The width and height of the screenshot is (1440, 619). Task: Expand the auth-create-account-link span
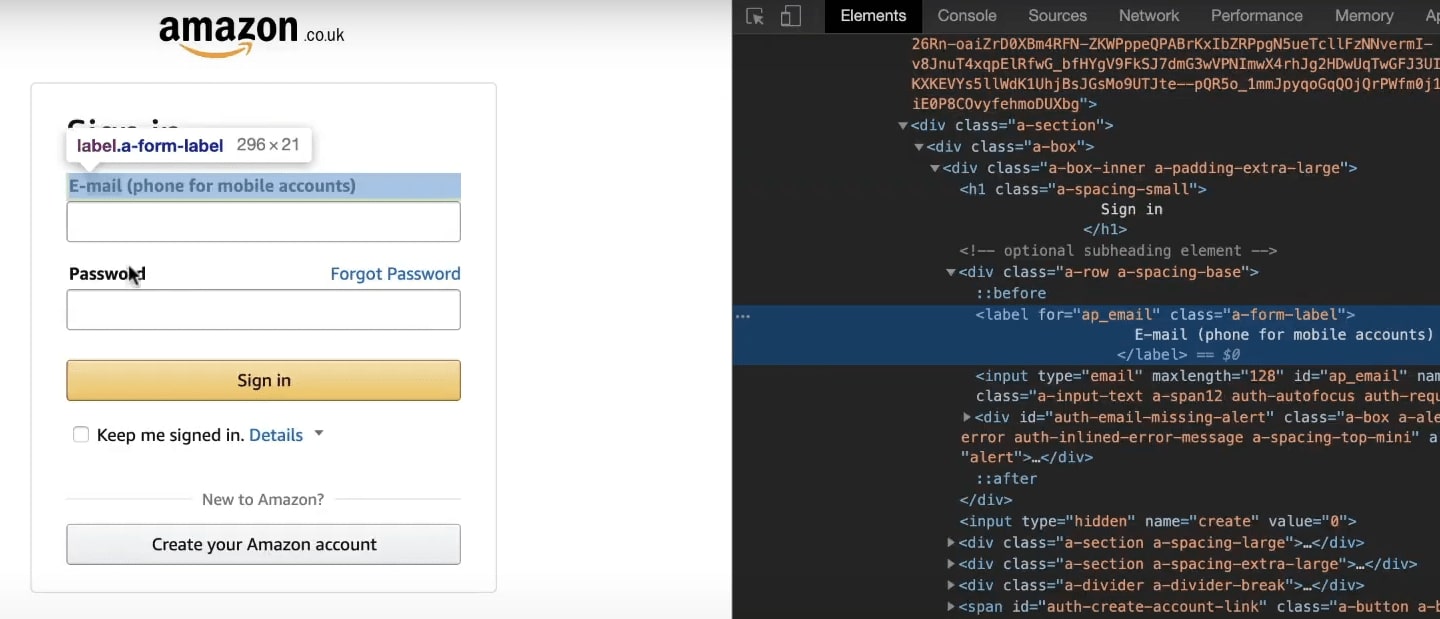[x=951, y=606]
